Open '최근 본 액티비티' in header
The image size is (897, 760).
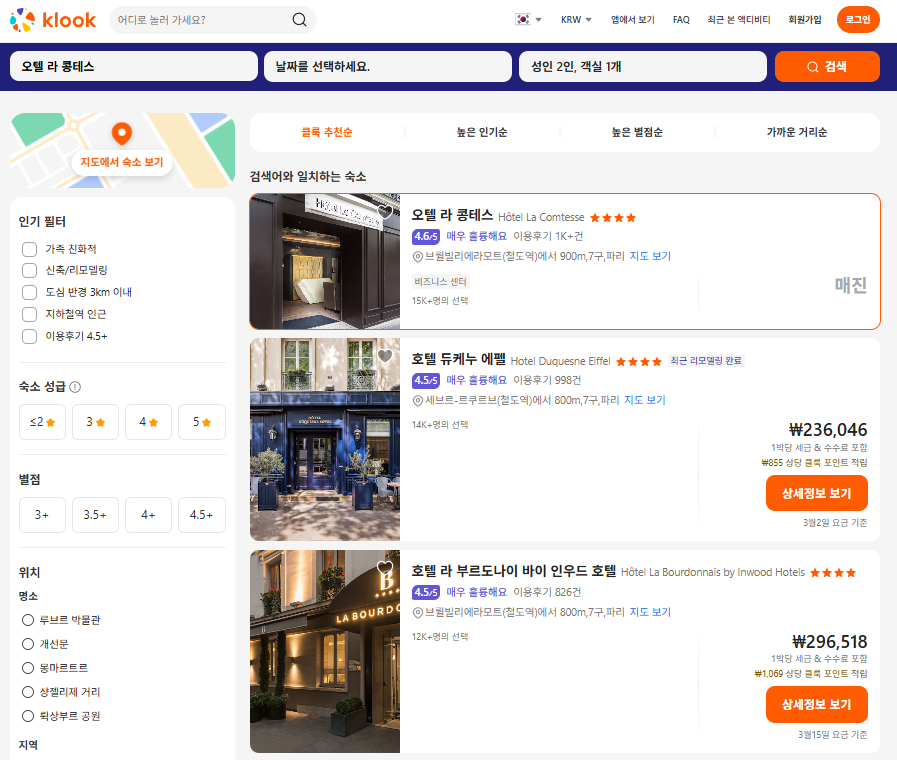739,19
